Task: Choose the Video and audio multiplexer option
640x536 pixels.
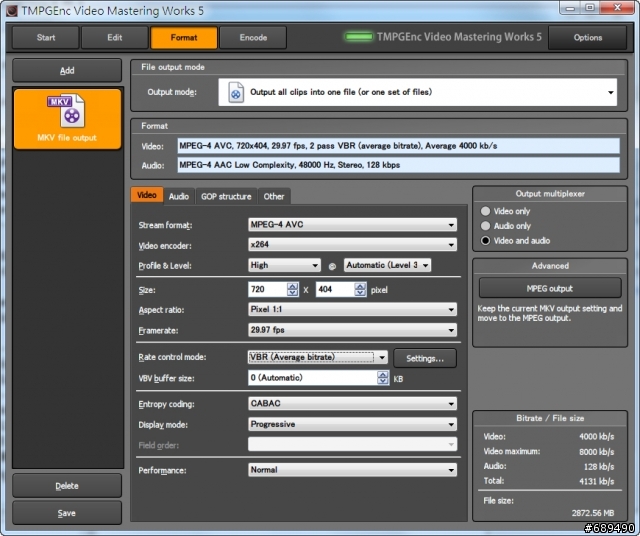Action: pyautogui.click(x=487, y=241)
